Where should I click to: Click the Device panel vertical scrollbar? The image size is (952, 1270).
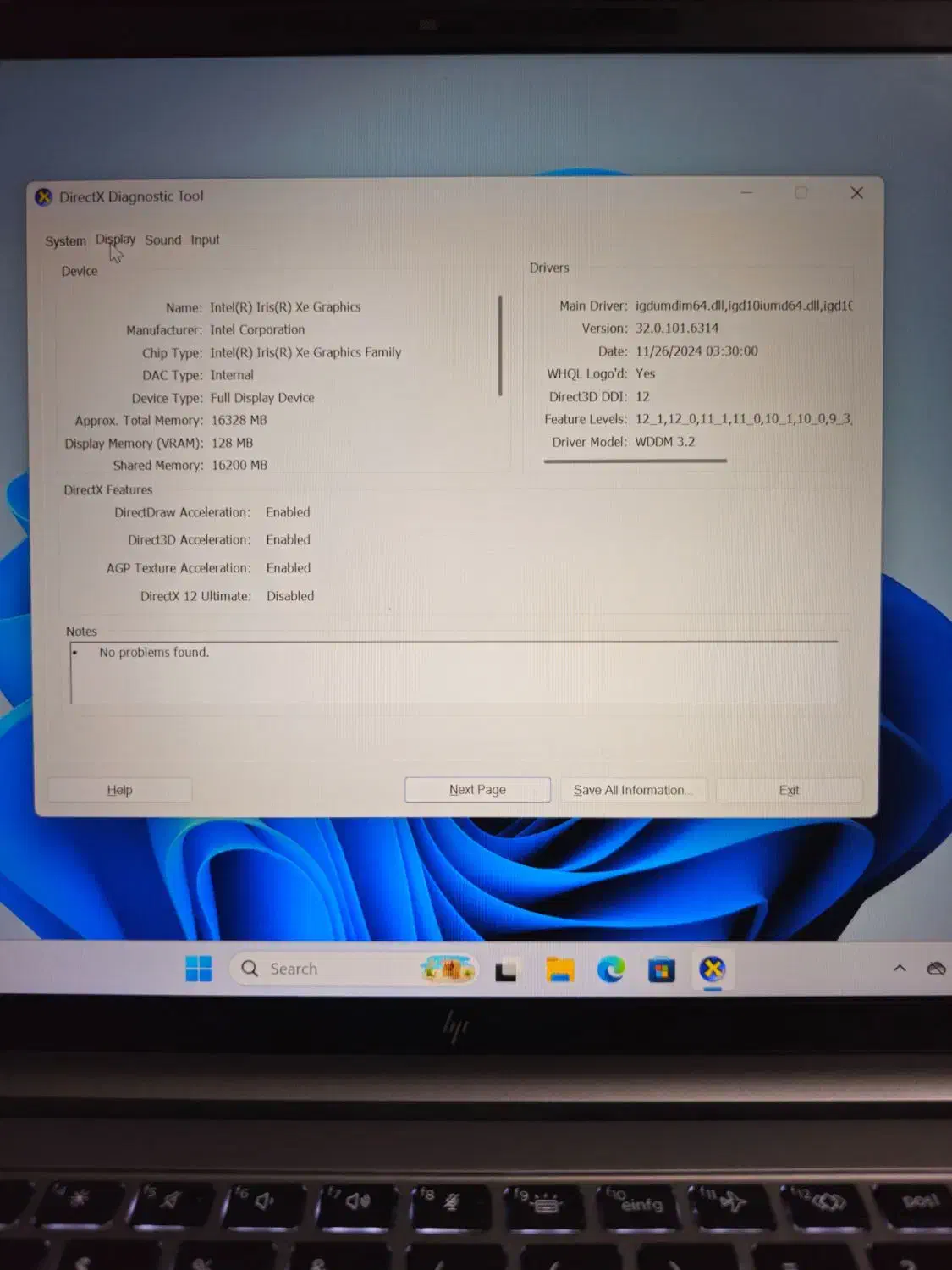point(501,345)
